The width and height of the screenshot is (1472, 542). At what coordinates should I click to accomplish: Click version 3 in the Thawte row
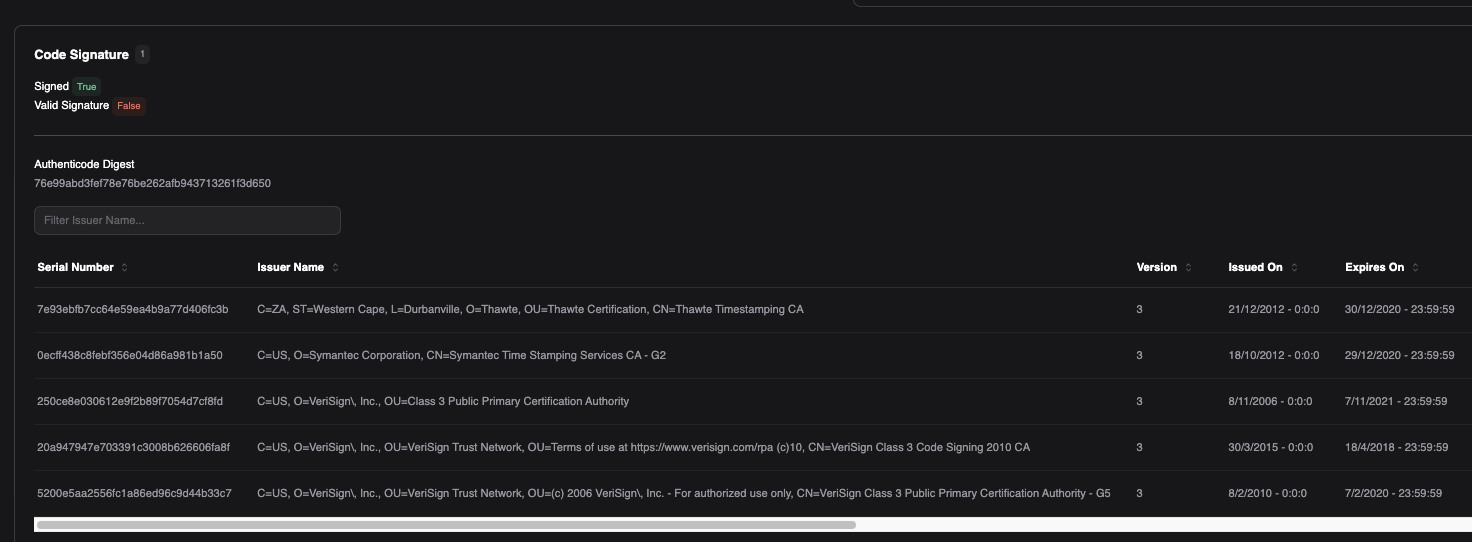coord(1140,310)
